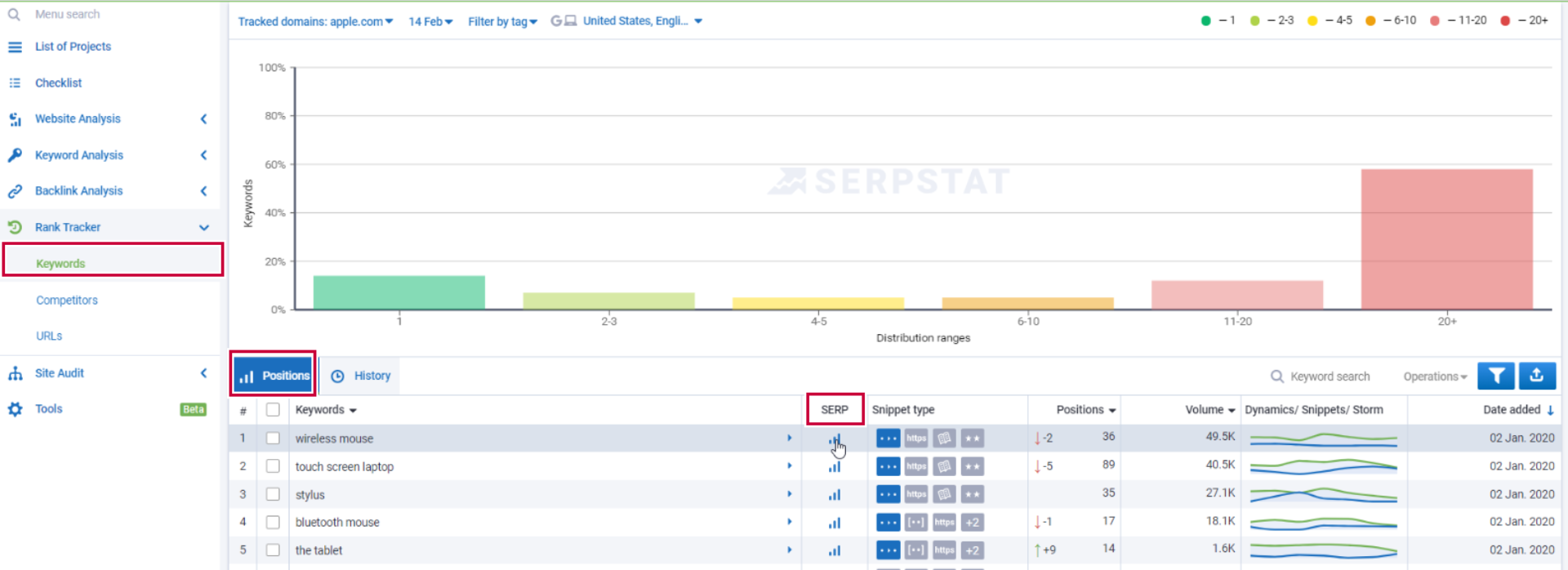1568x570 pixels.
Task: Open SERP chart icon for the tablet
Action: [x=835, y=551]
